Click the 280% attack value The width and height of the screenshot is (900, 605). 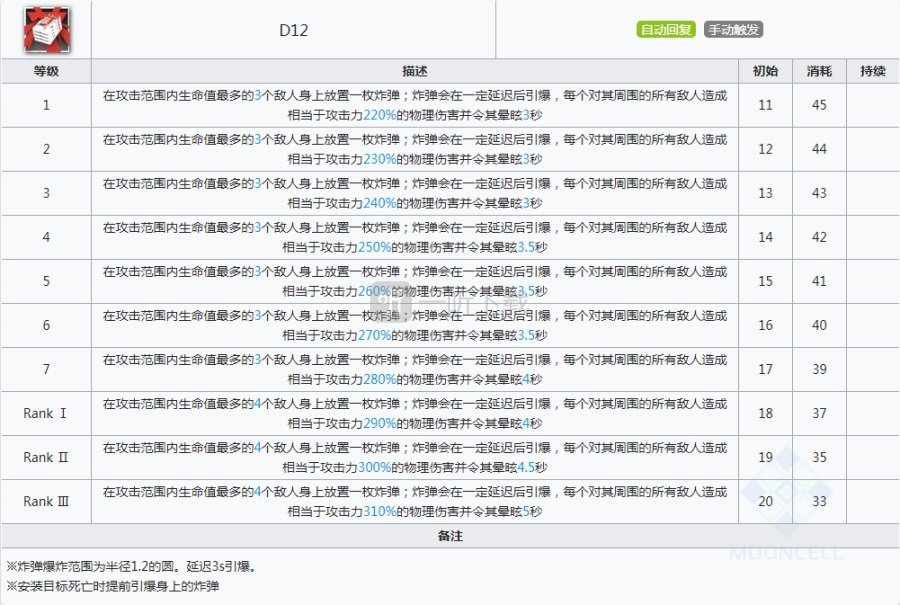pos(379,379)
